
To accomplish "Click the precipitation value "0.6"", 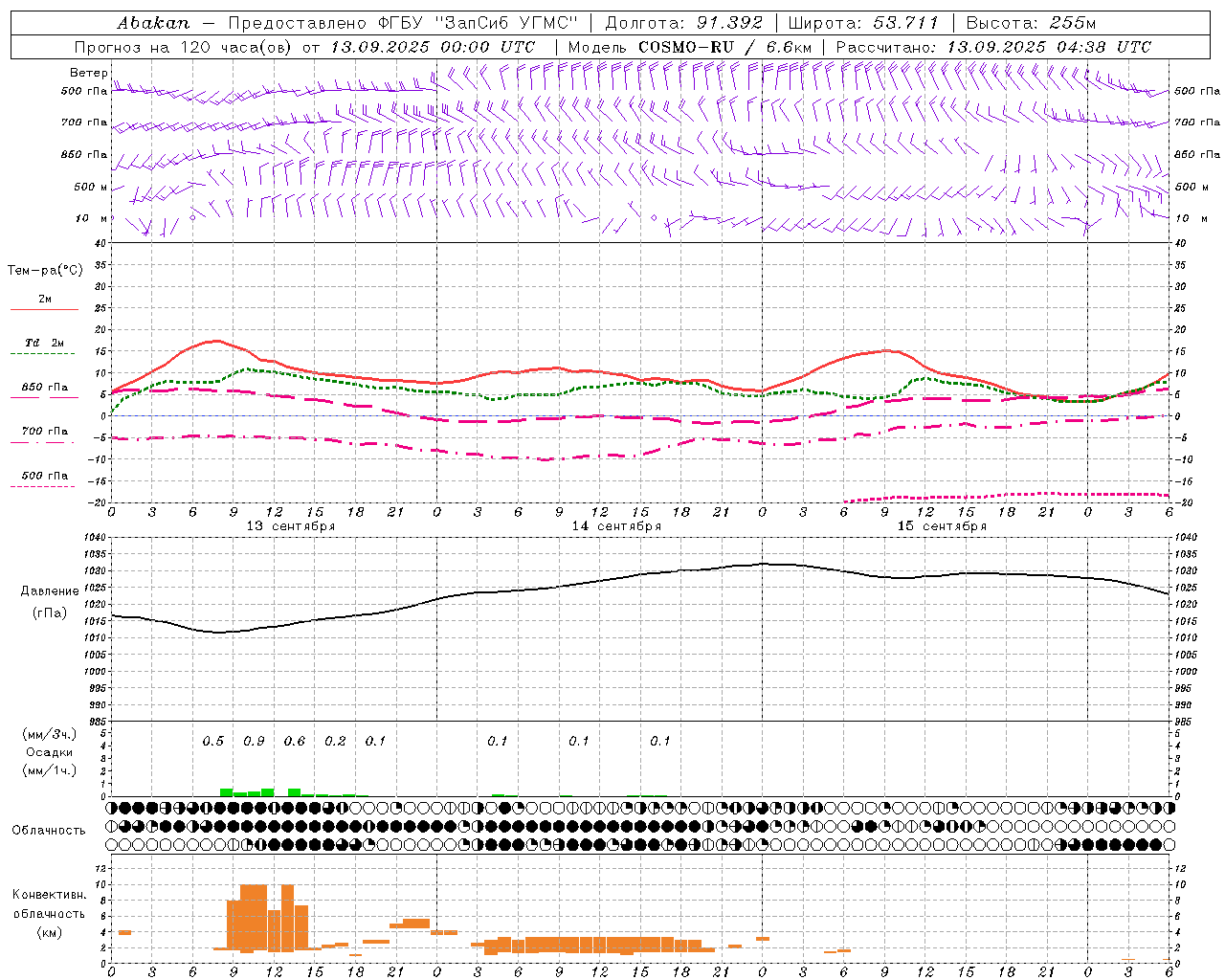I will (295, 741).
